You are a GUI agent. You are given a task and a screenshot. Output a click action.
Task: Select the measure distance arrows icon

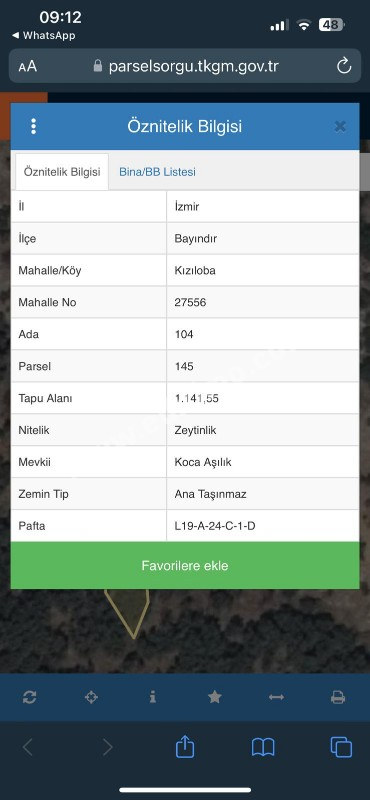click(x=276, y=697)
